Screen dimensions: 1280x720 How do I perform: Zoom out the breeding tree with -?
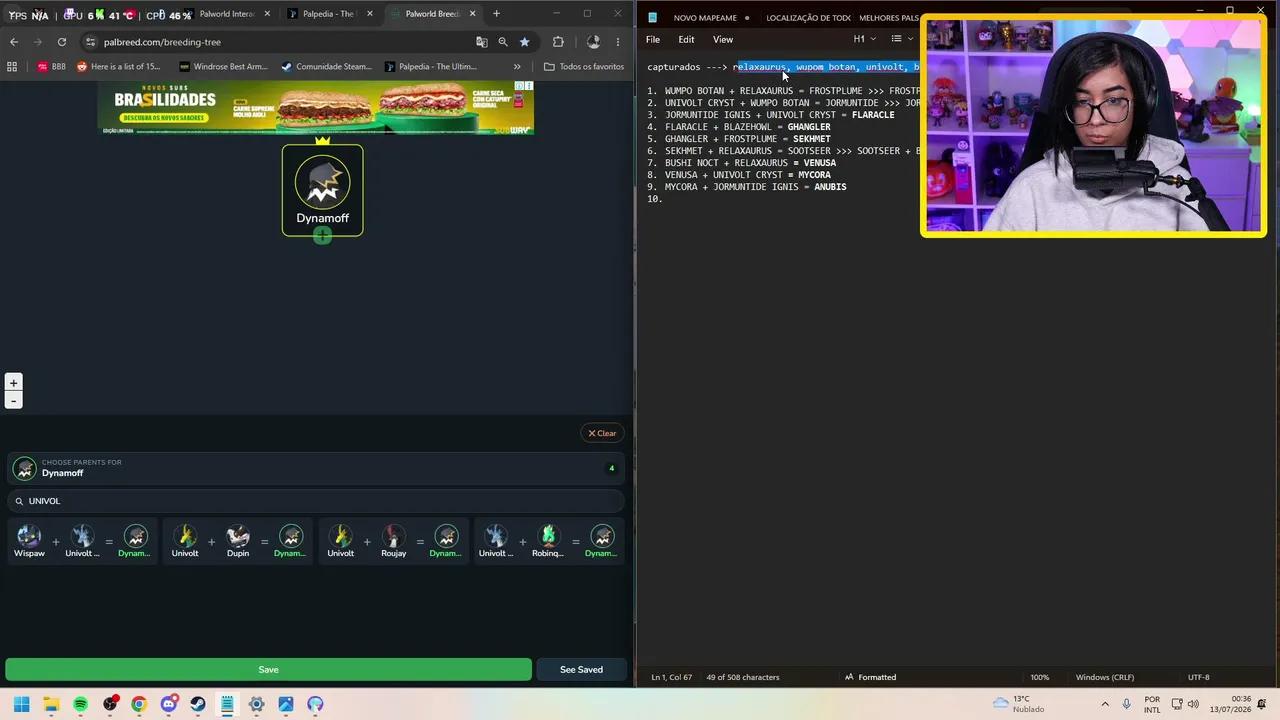pos(13,401)
